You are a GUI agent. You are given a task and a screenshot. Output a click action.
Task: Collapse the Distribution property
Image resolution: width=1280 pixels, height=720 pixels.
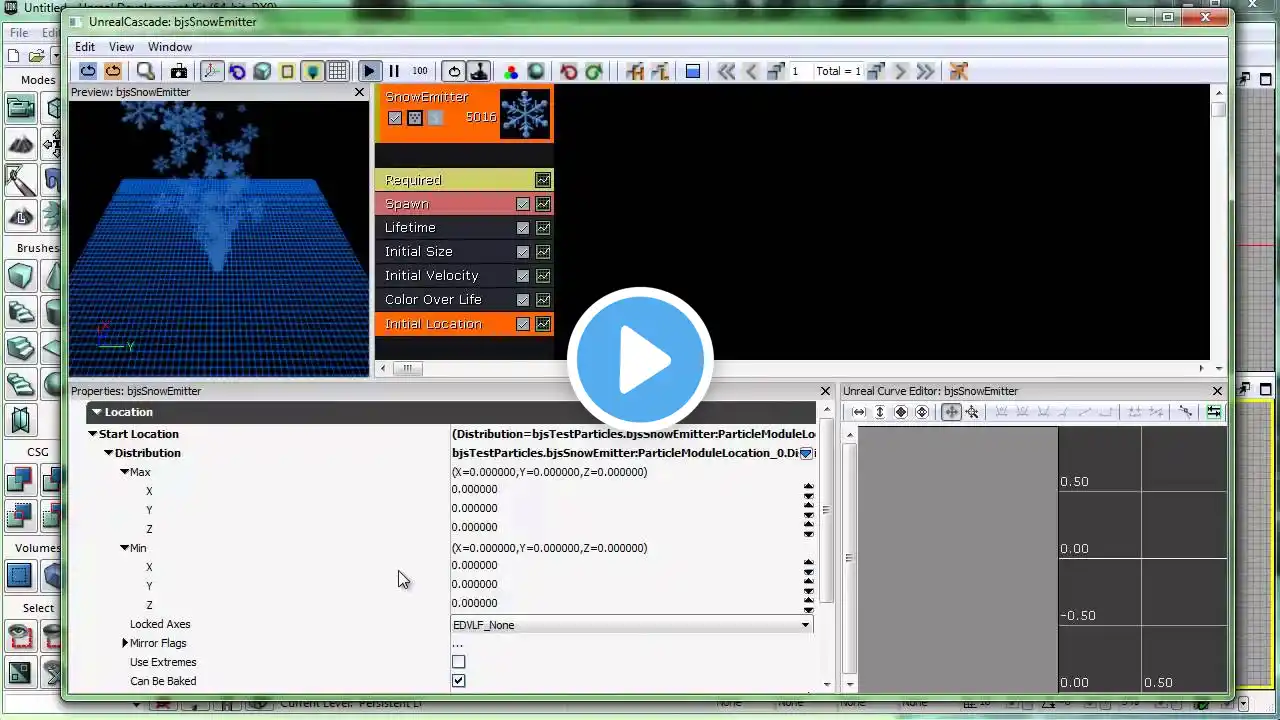pyautogui.click(x=109, y=453)
